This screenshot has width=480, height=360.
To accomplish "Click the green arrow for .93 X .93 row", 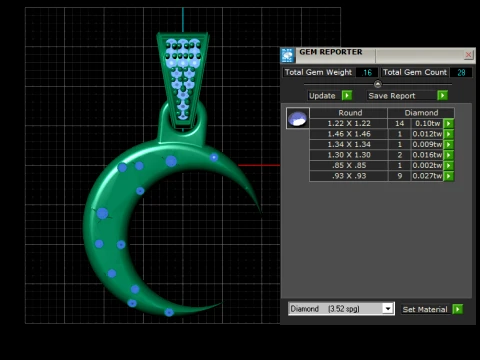I will tap(449, 176).
